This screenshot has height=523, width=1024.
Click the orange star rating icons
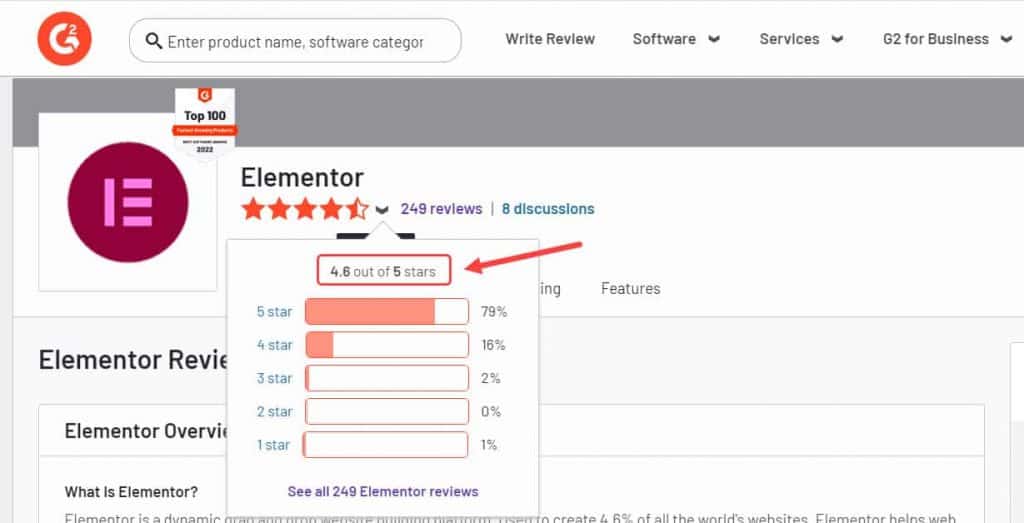(x=304, y=210)
